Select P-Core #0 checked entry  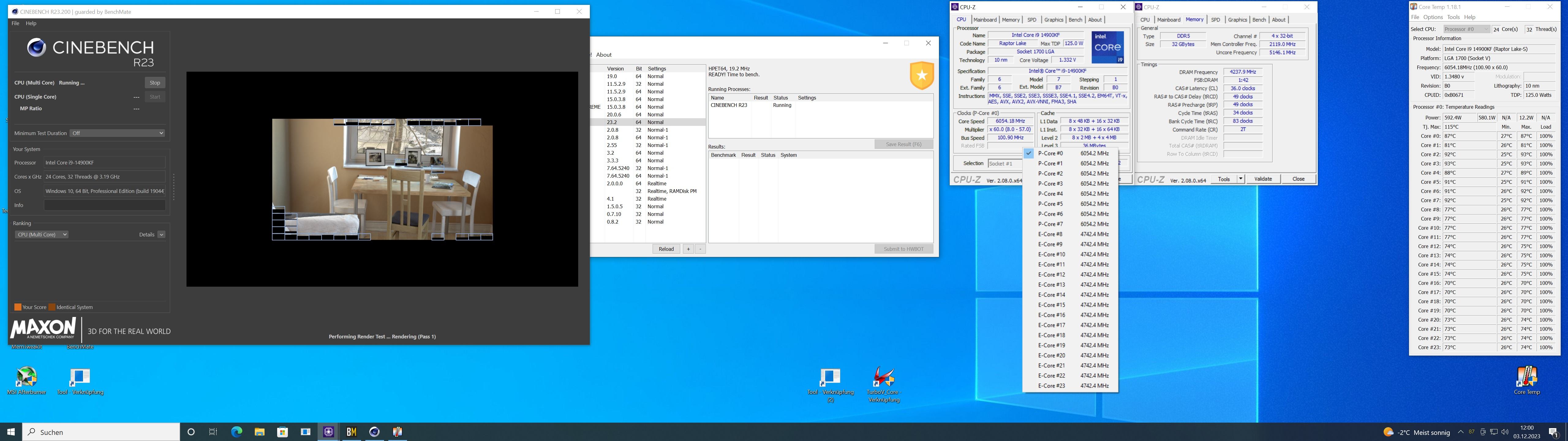point(1071,153)
